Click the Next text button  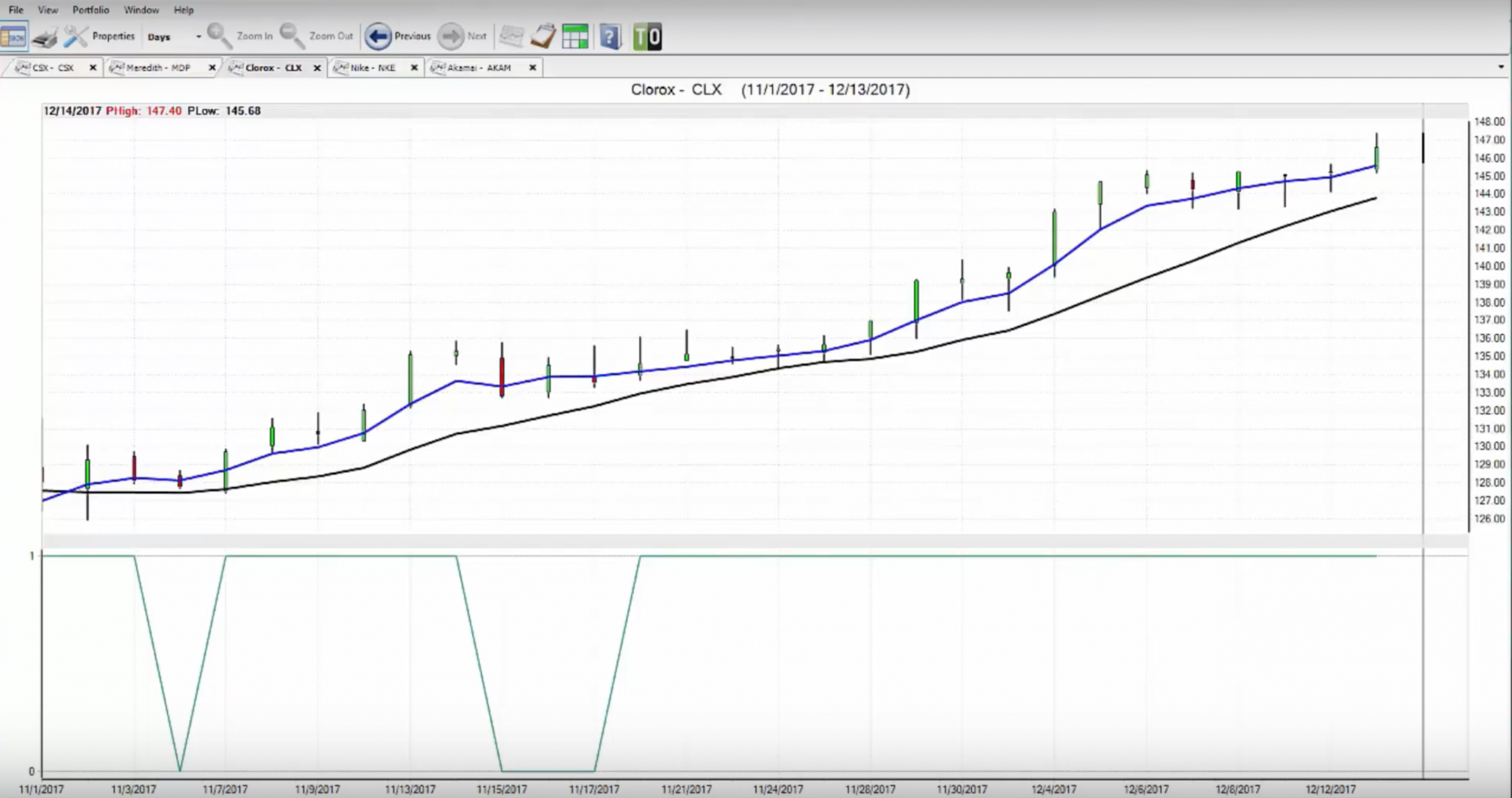(x=477, y=36)
